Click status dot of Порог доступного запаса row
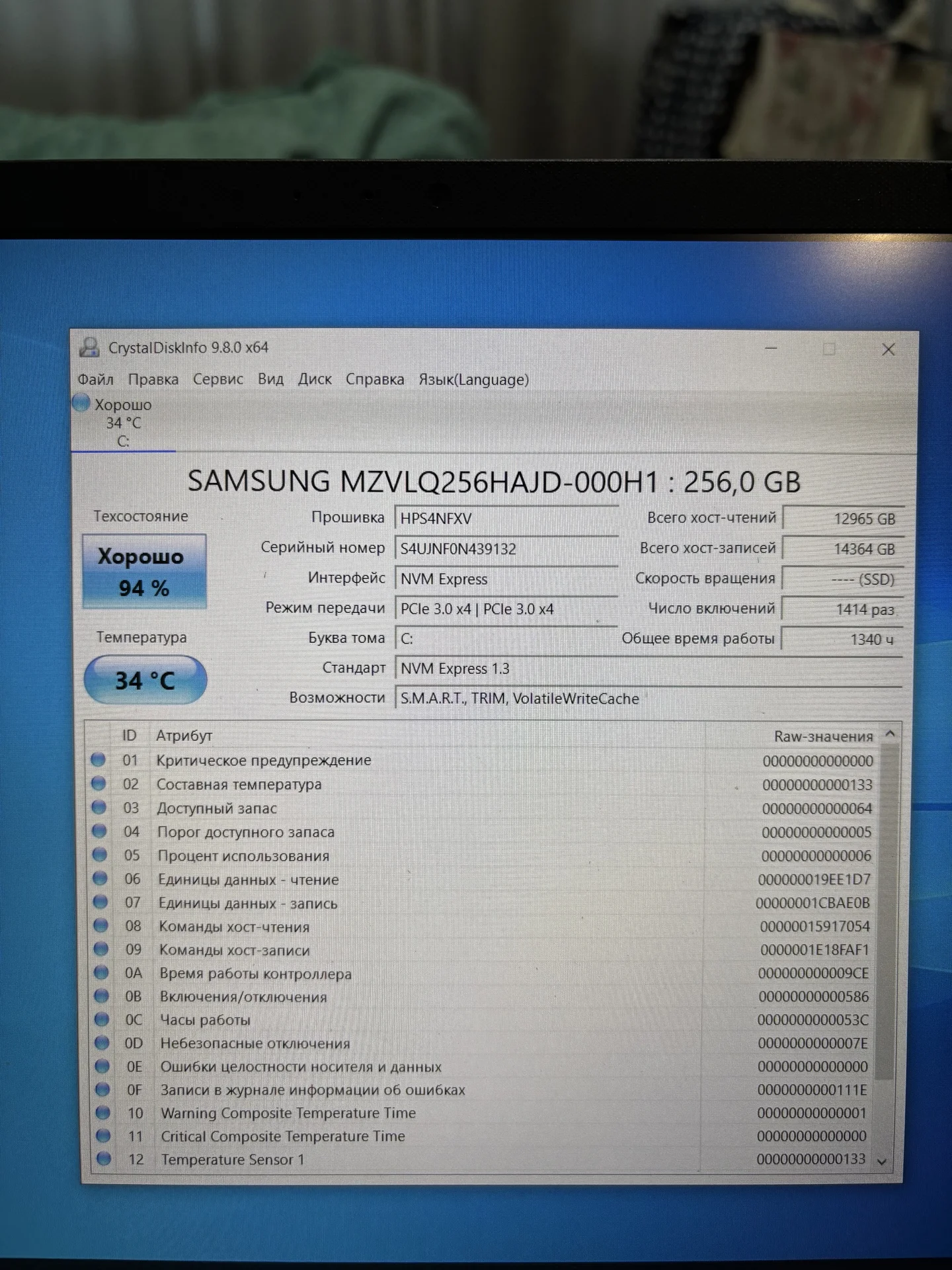Viewport: 952px width, 1270px height. (99, 831)
